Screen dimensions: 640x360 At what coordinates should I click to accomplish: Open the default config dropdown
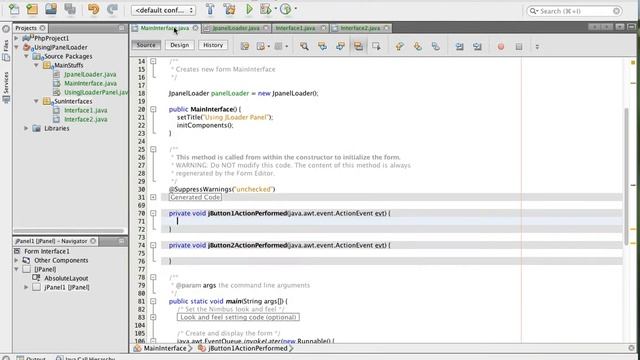tap(163, 10)
